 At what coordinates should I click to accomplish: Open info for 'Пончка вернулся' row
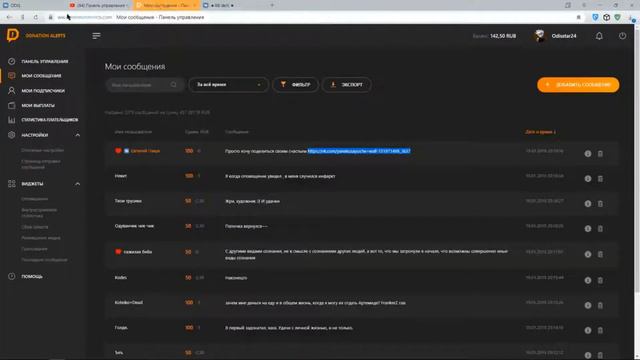(x=588, y=229)
